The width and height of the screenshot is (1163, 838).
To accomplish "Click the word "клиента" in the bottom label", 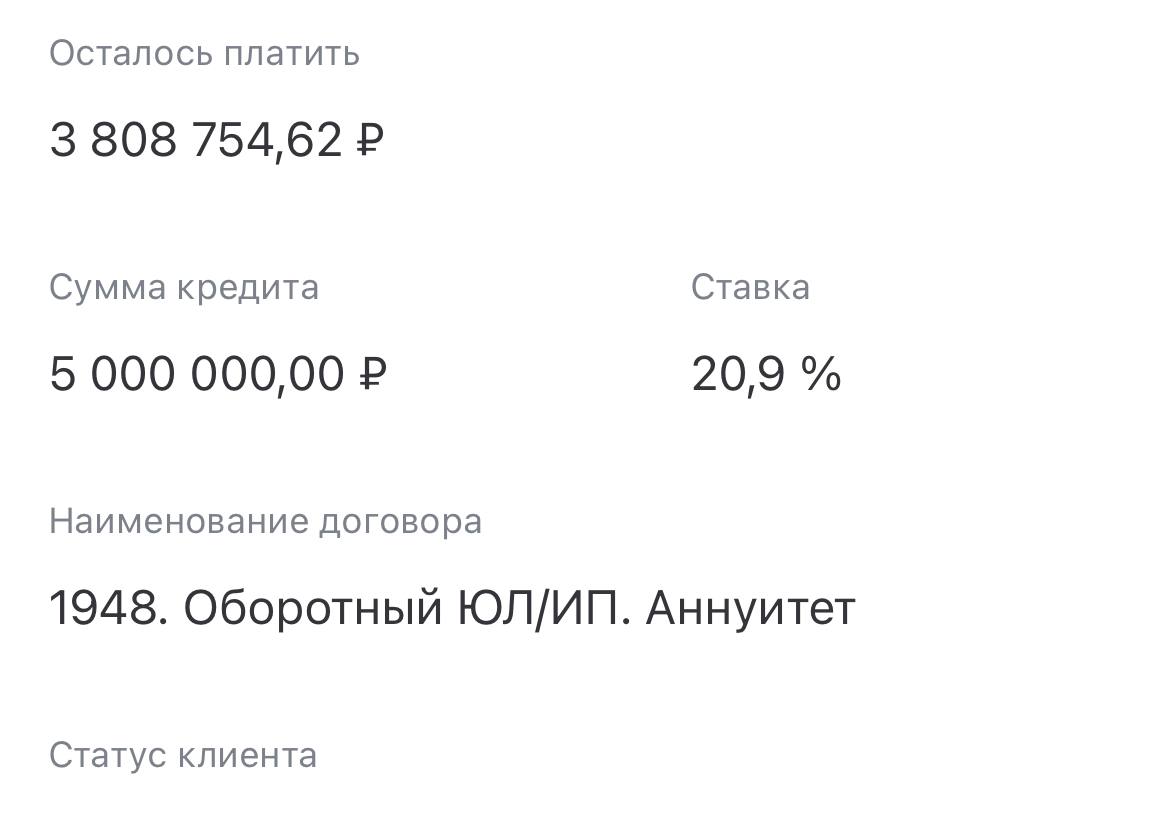I will [x=247, y=755].
